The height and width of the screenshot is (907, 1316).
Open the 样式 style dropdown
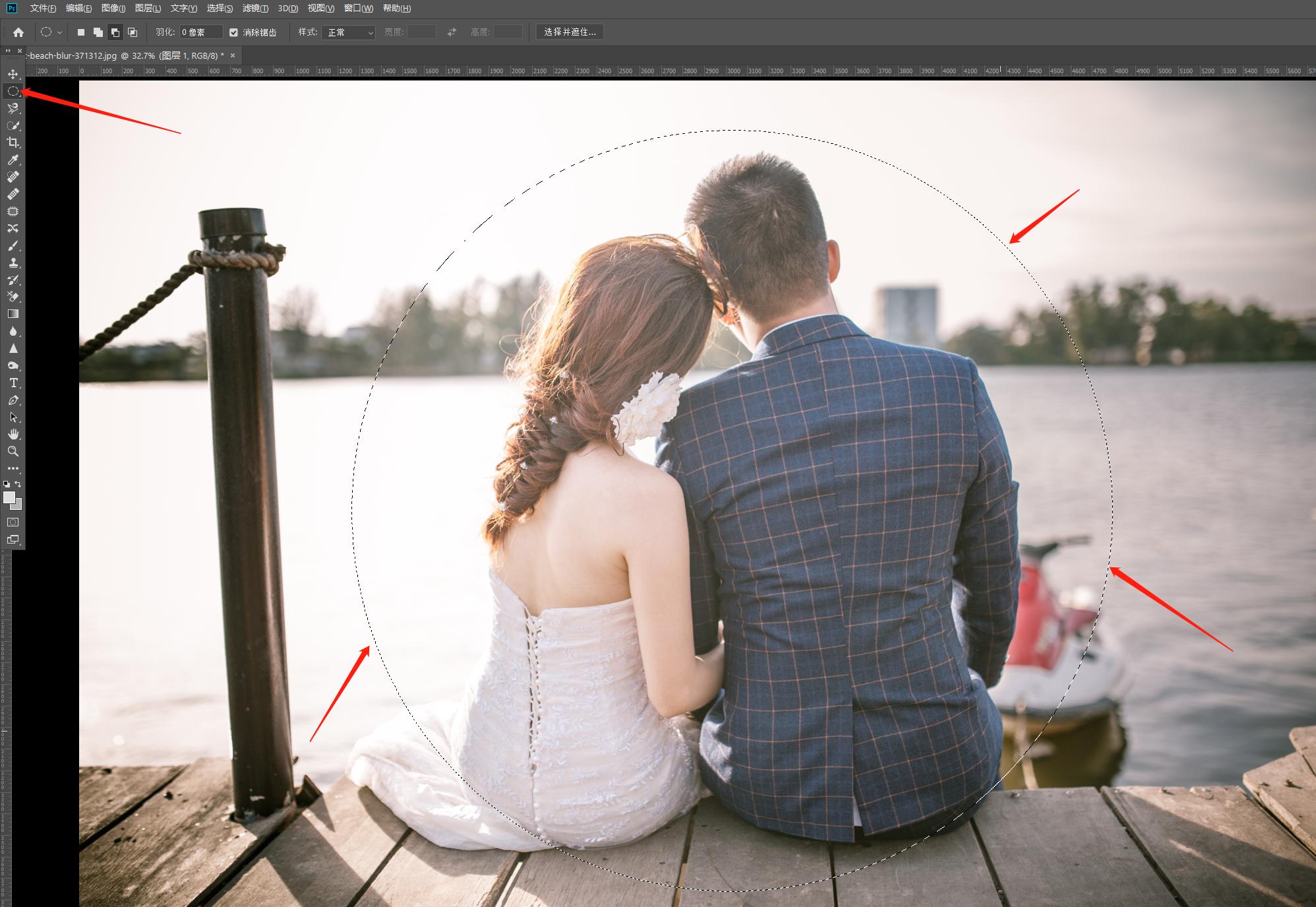pyautogui.click(x=348, y=32)
